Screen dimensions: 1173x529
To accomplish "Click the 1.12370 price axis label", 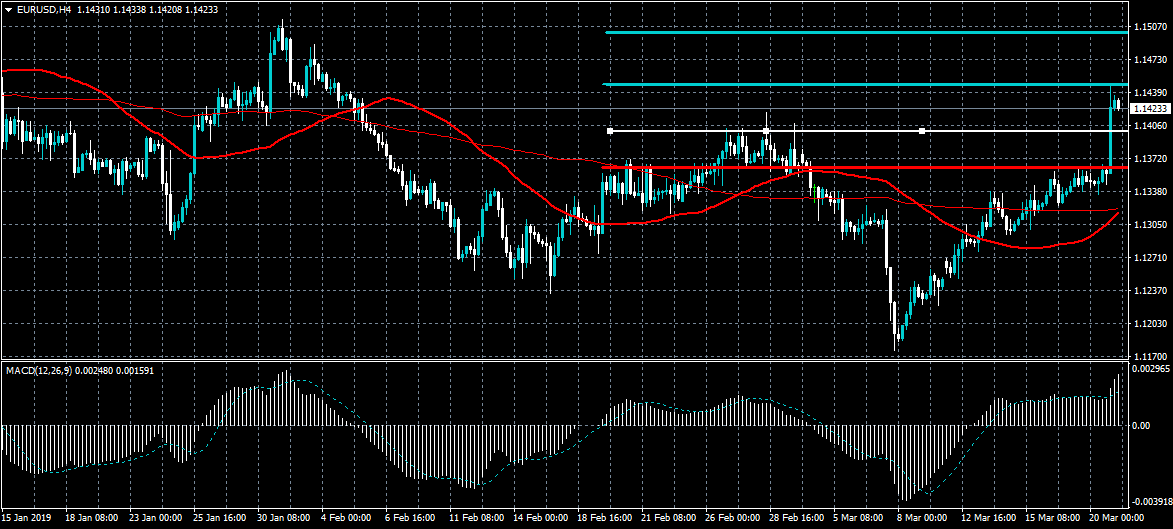I will 1151,290.
